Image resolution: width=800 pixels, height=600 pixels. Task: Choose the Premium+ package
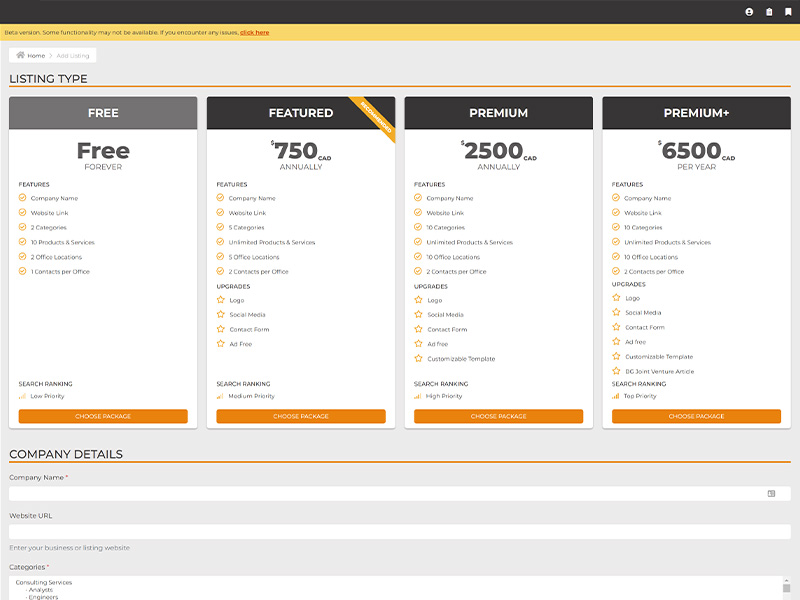696,416
